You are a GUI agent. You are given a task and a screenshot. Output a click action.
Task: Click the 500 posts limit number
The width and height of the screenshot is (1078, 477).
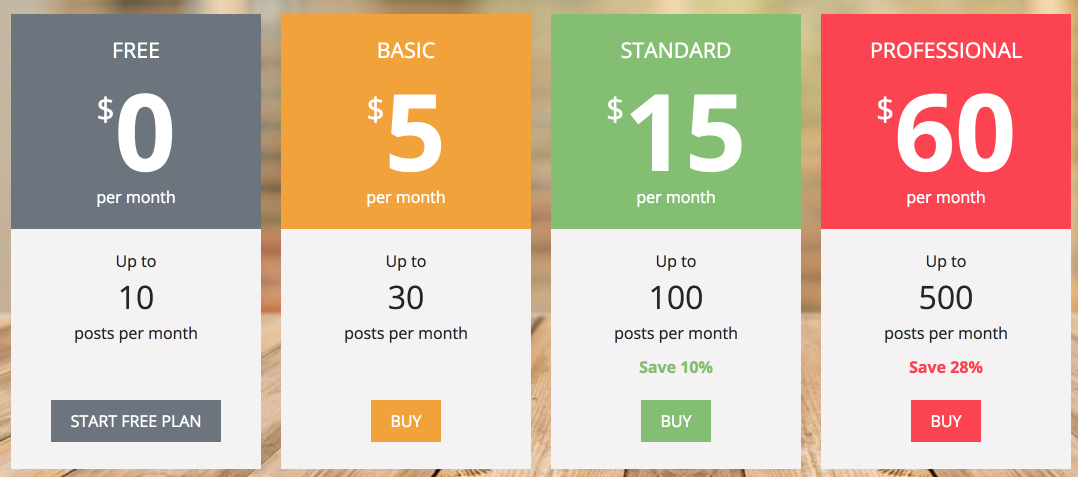click(x=946, y=297)
